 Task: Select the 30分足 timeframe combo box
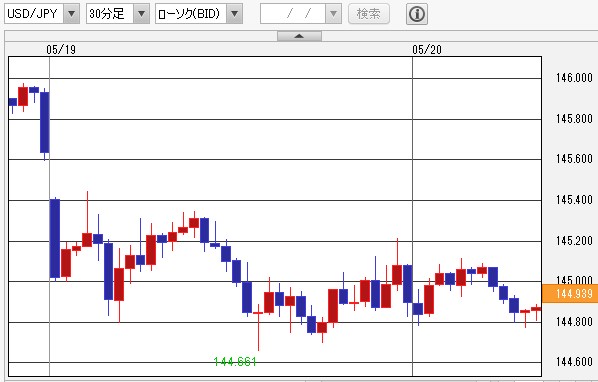pos(118,14)
